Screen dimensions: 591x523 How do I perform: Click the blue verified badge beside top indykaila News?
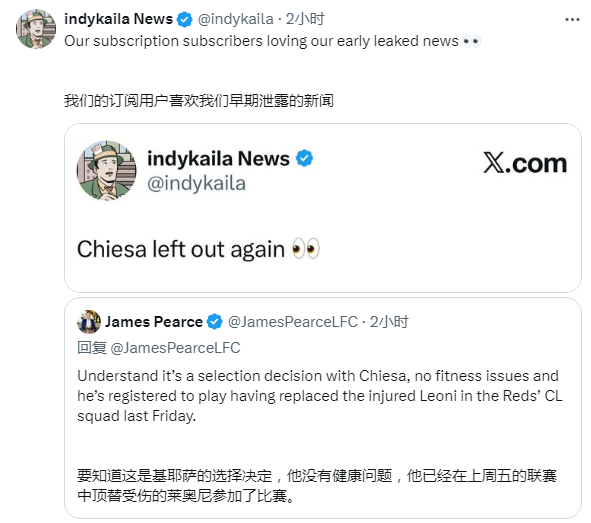tap(185, 19)
